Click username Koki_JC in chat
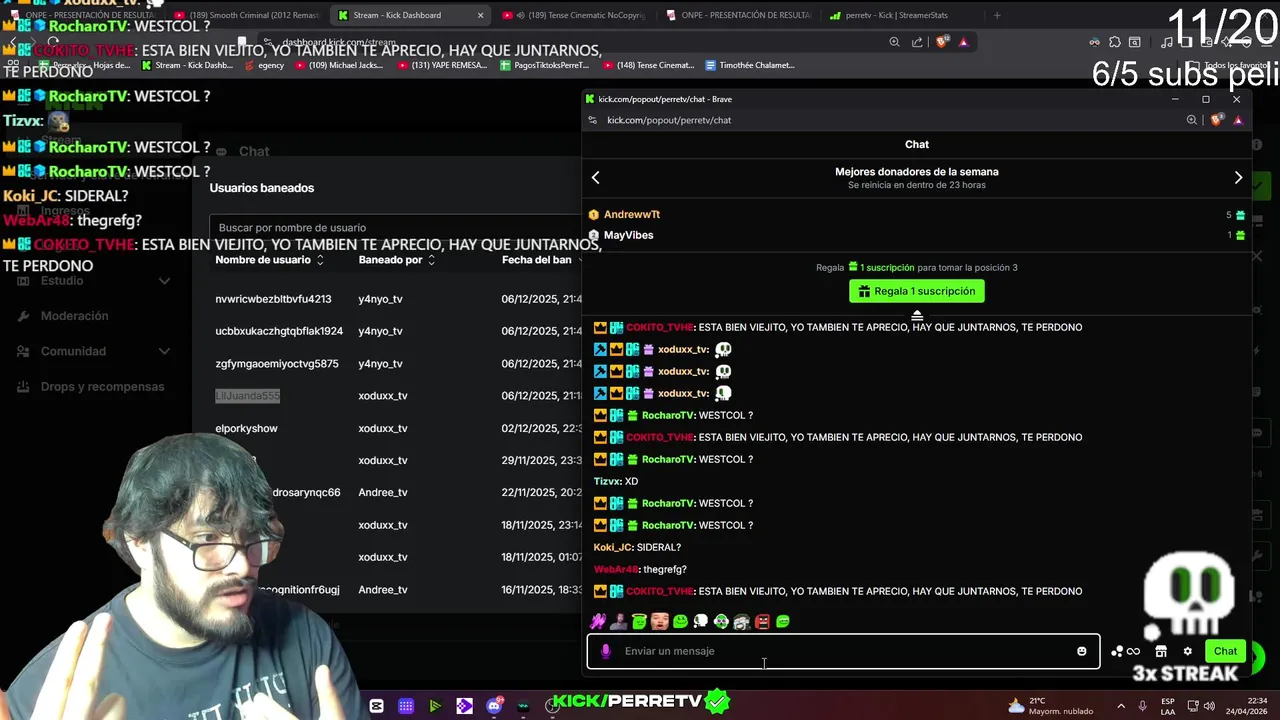The width and height of the screenshot is (1280, 720). tap(613, 547)
